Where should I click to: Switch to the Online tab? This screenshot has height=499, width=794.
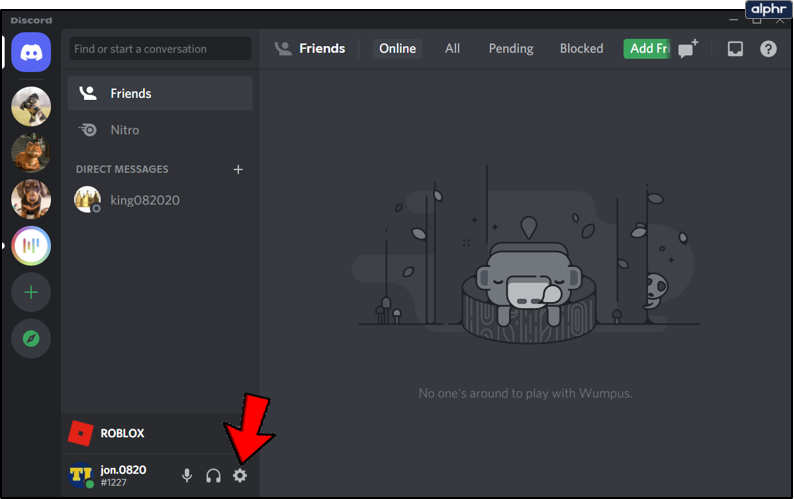(x=398, y=49)
